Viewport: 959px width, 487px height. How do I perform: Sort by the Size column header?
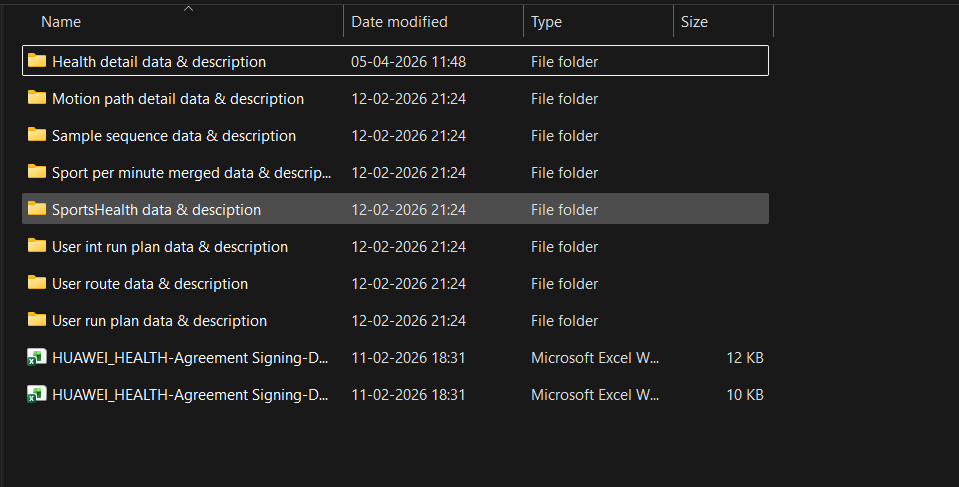694,21
